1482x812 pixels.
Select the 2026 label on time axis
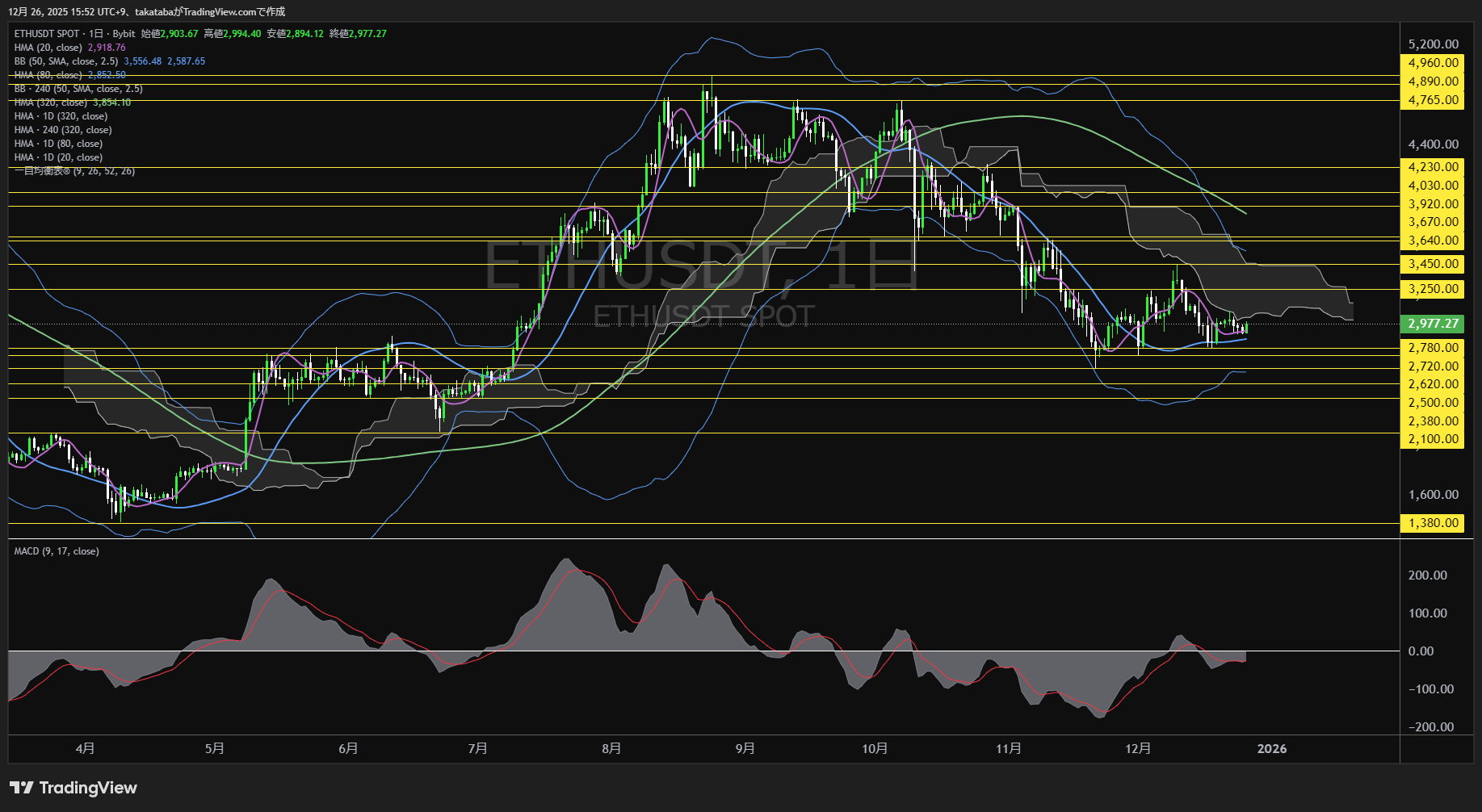click(1271, 748)
